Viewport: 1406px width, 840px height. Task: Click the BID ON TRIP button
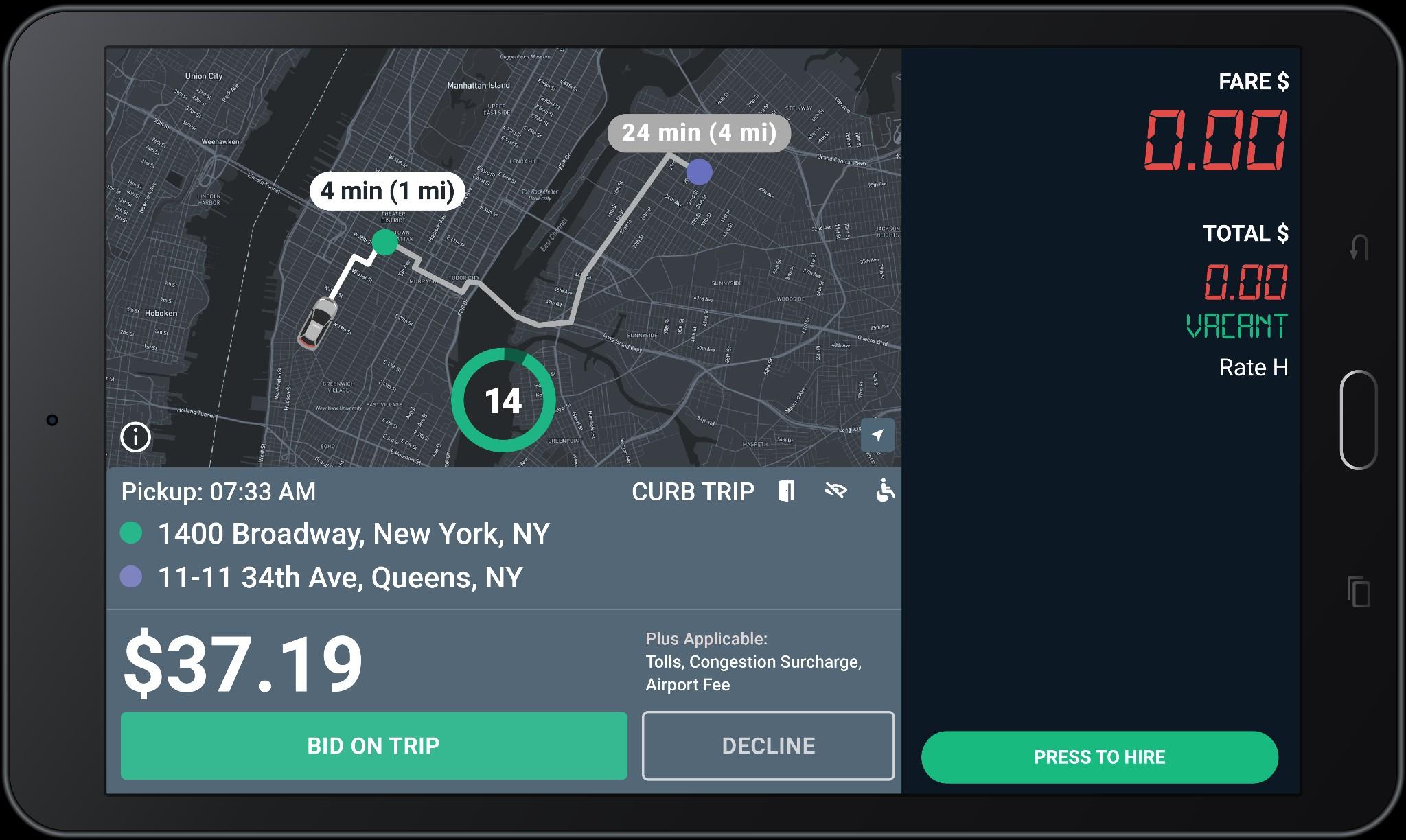click(374, 746)
